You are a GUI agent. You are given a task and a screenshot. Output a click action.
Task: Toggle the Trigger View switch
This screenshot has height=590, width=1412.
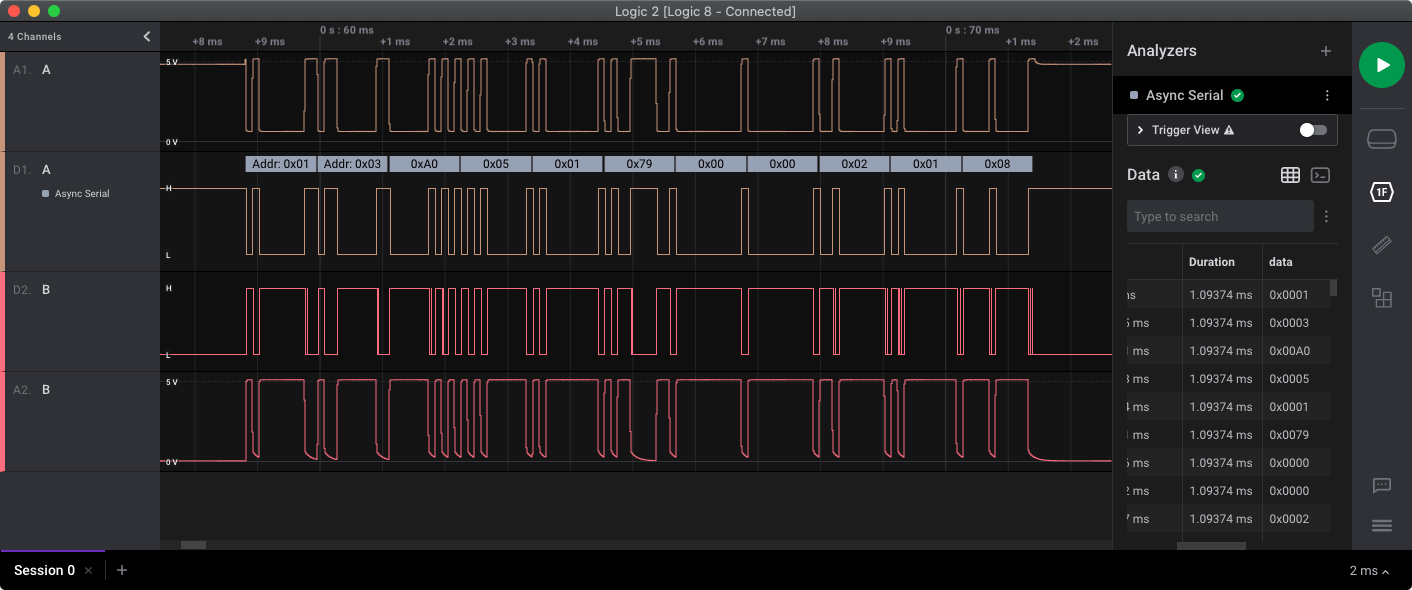1312,130
